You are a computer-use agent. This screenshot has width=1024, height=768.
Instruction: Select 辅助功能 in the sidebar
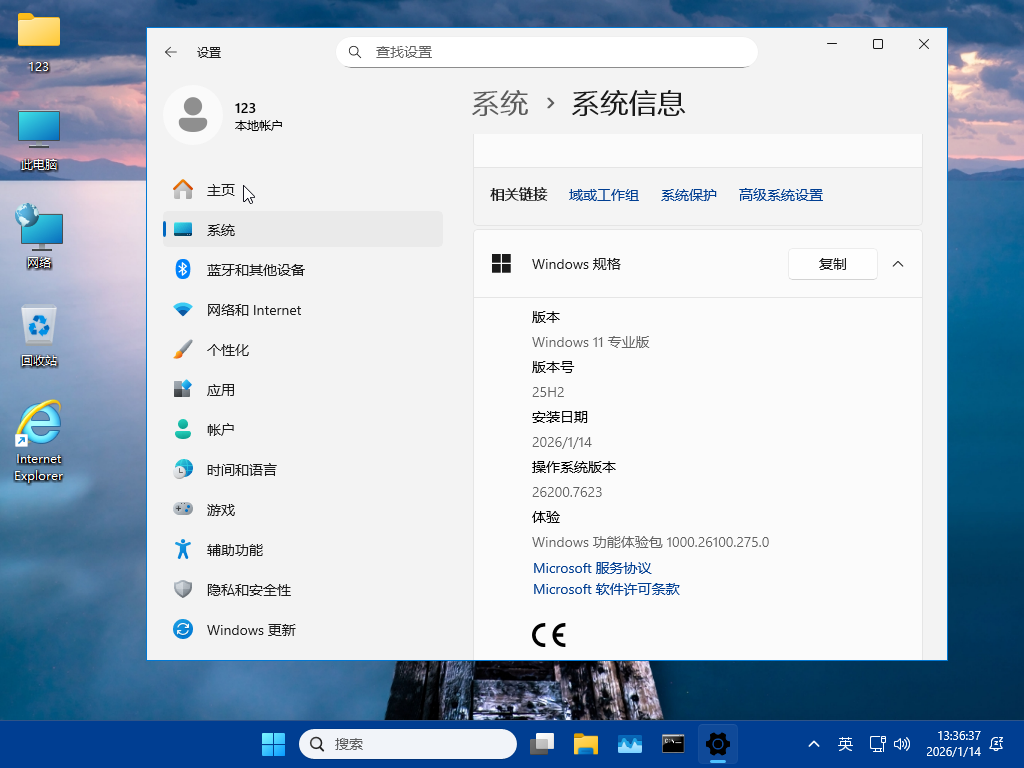click(234, 550)
